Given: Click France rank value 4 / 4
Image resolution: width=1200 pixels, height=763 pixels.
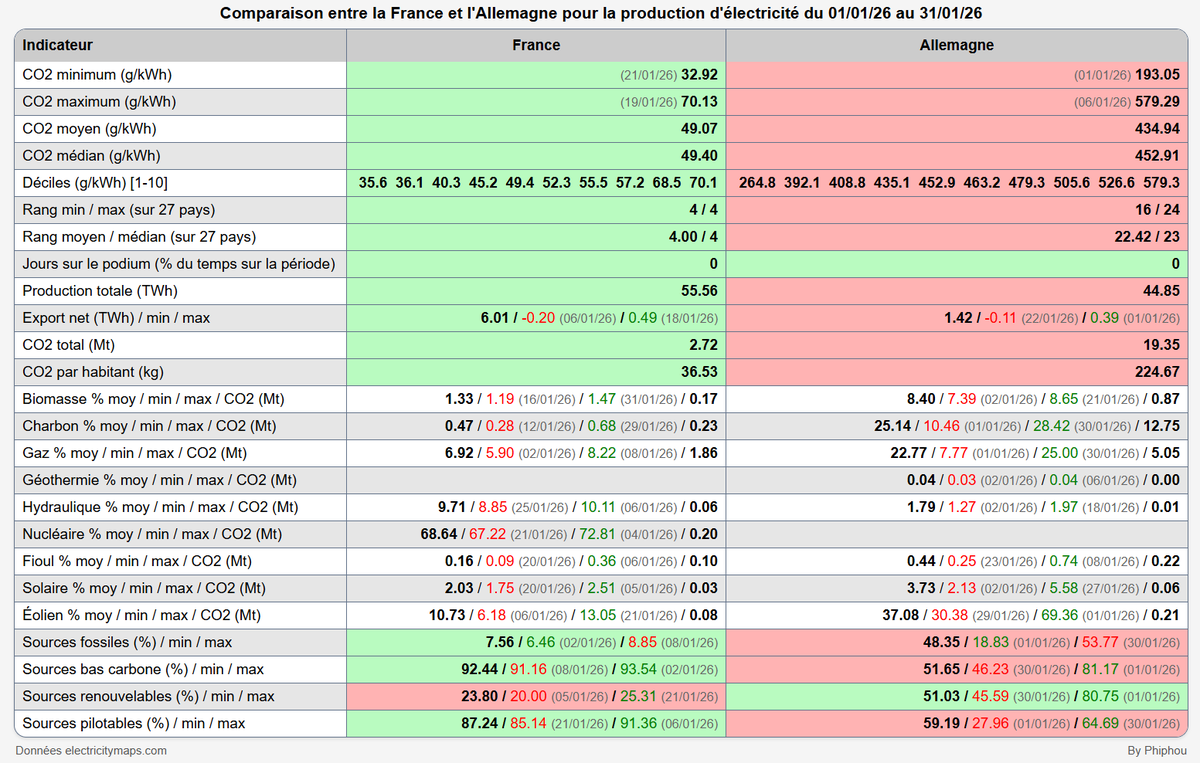Looking at the screenshot, I should coord(704,209).
